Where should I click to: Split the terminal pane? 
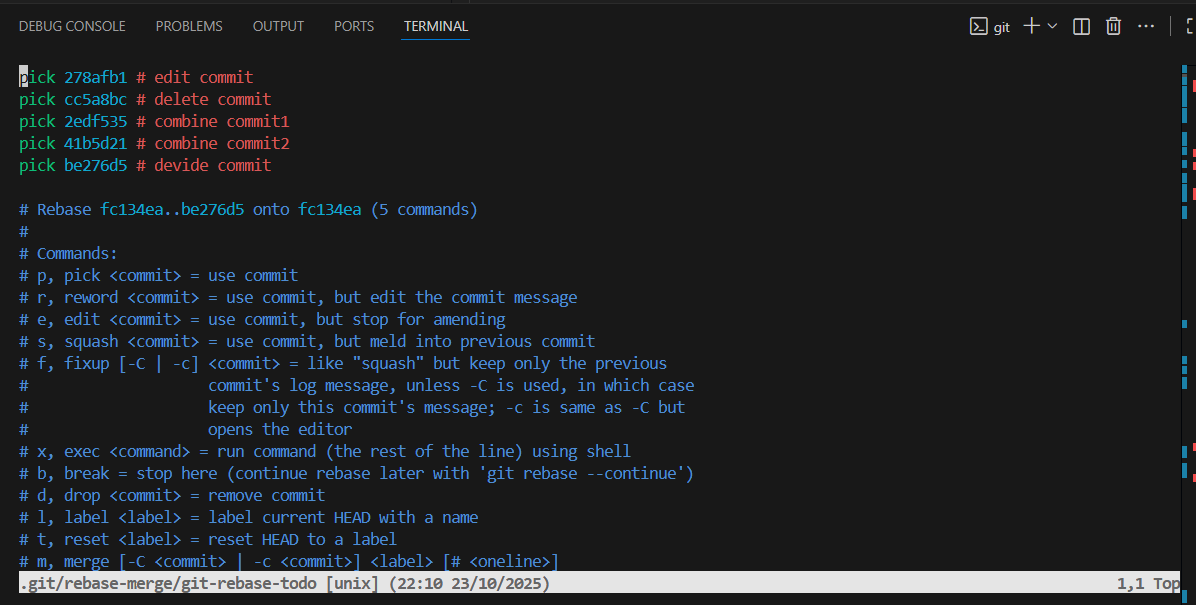pyautogui.click(x=1081, y=26)
